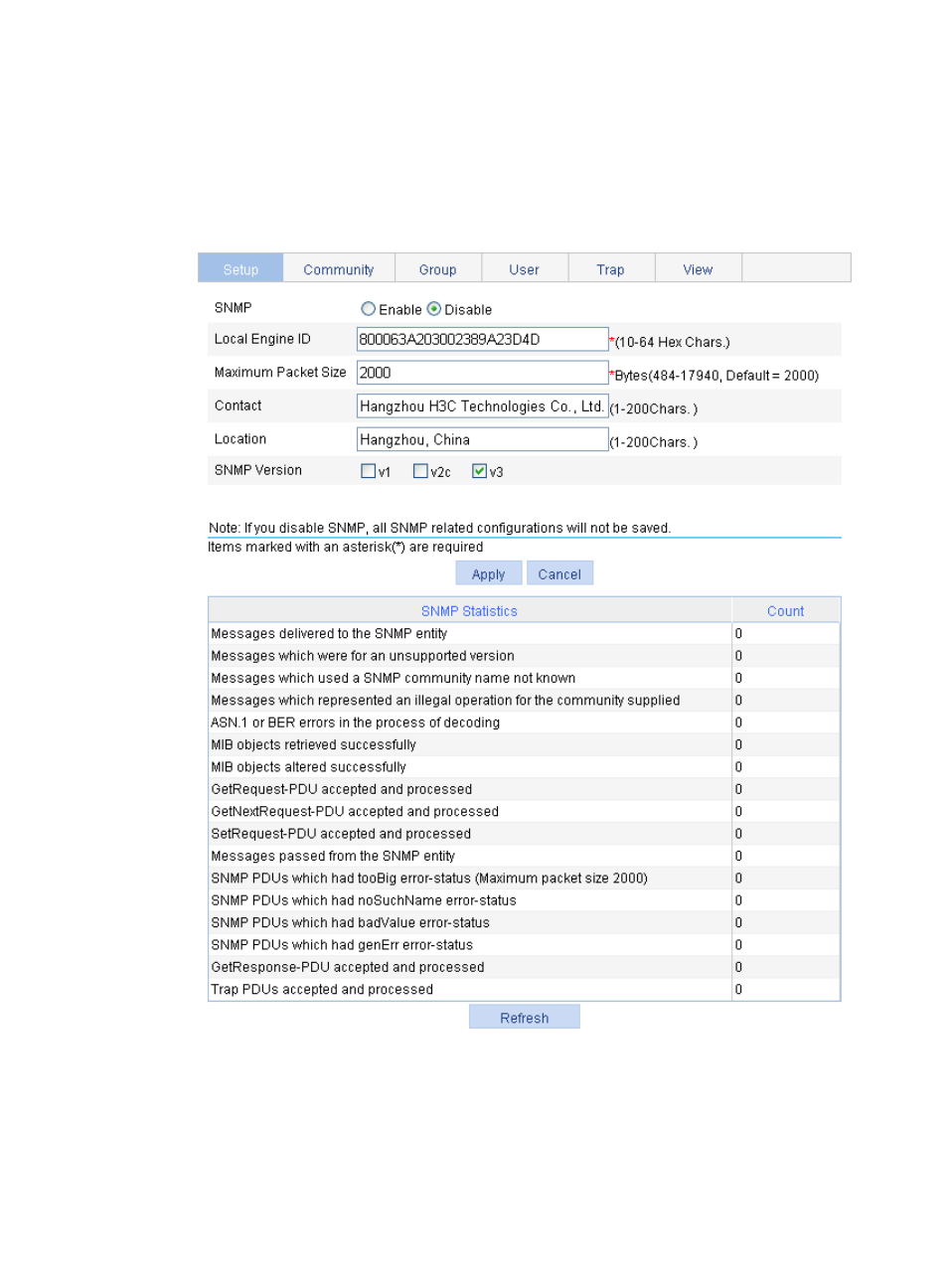Click the Maximum Packet Size field

point(482,373)
